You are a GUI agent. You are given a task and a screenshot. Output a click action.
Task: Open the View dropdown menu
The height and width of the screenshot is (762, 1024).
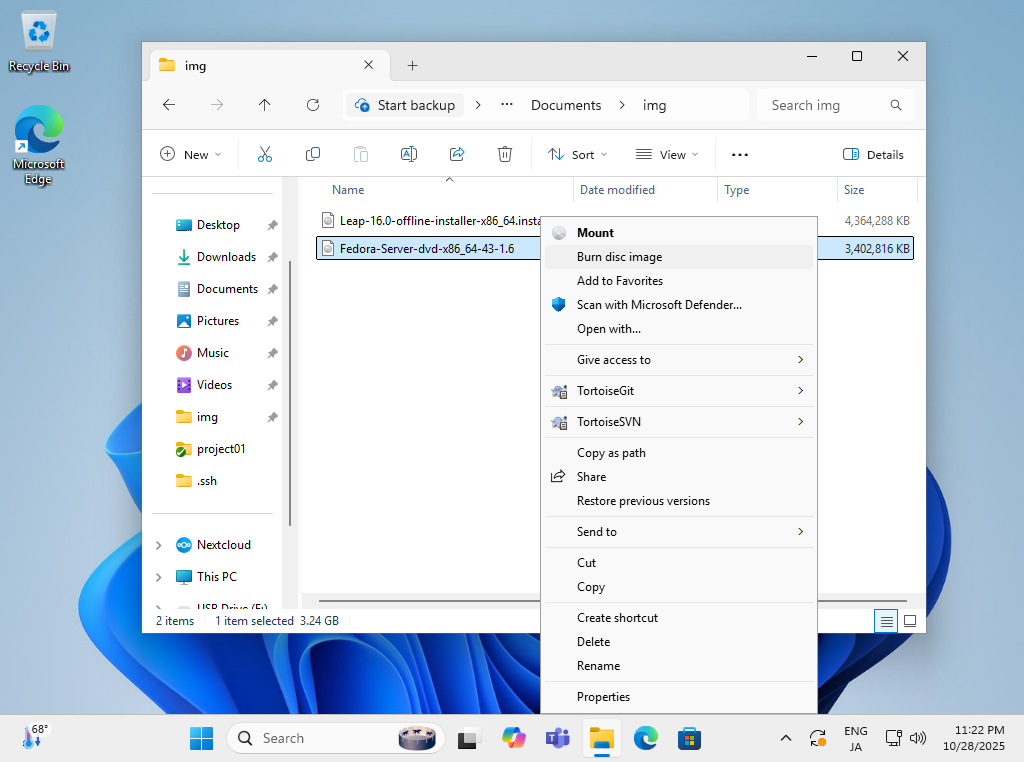click(x=667, y=154)
